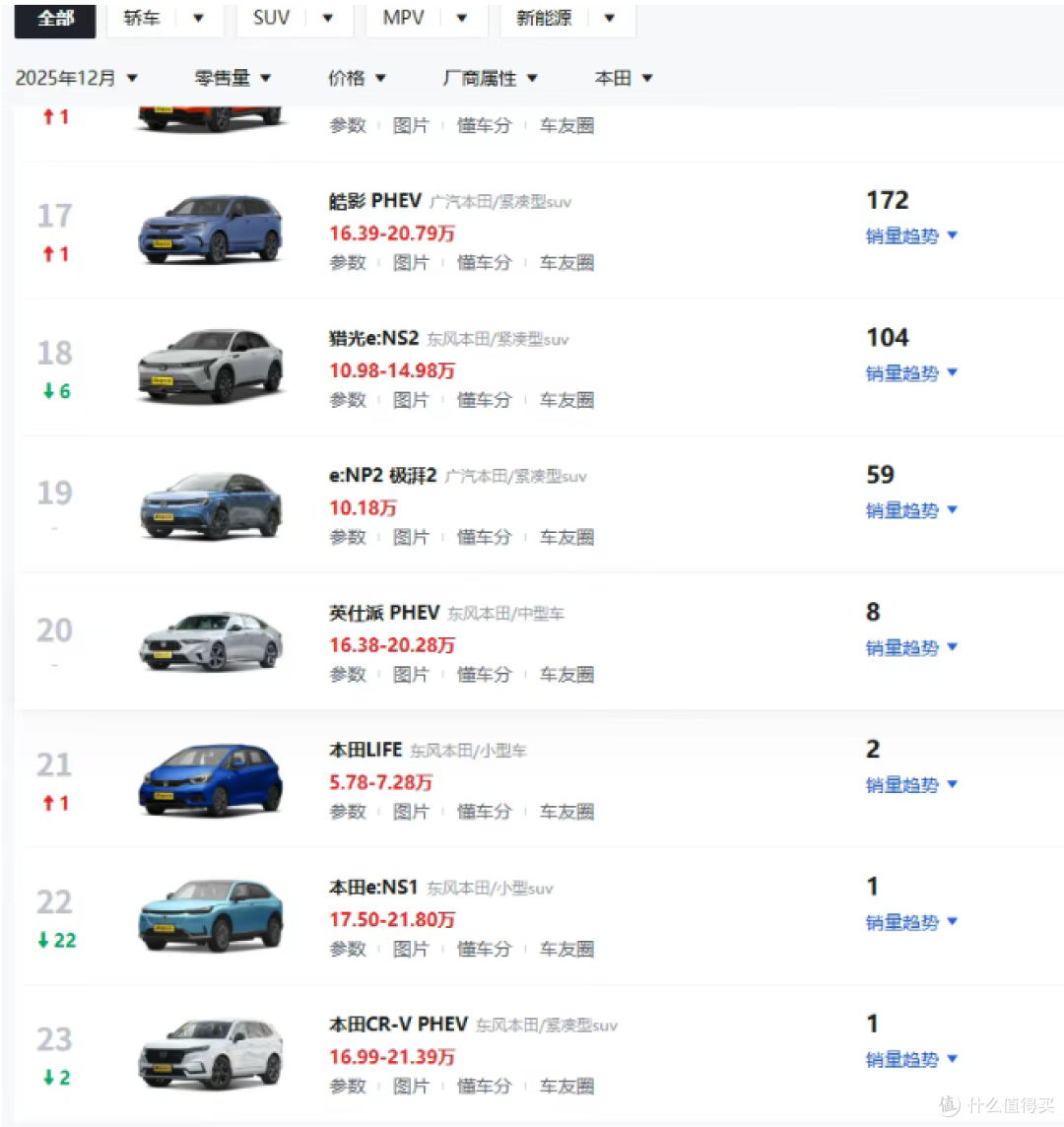Open the 零售量 filter dropdown

233,78
